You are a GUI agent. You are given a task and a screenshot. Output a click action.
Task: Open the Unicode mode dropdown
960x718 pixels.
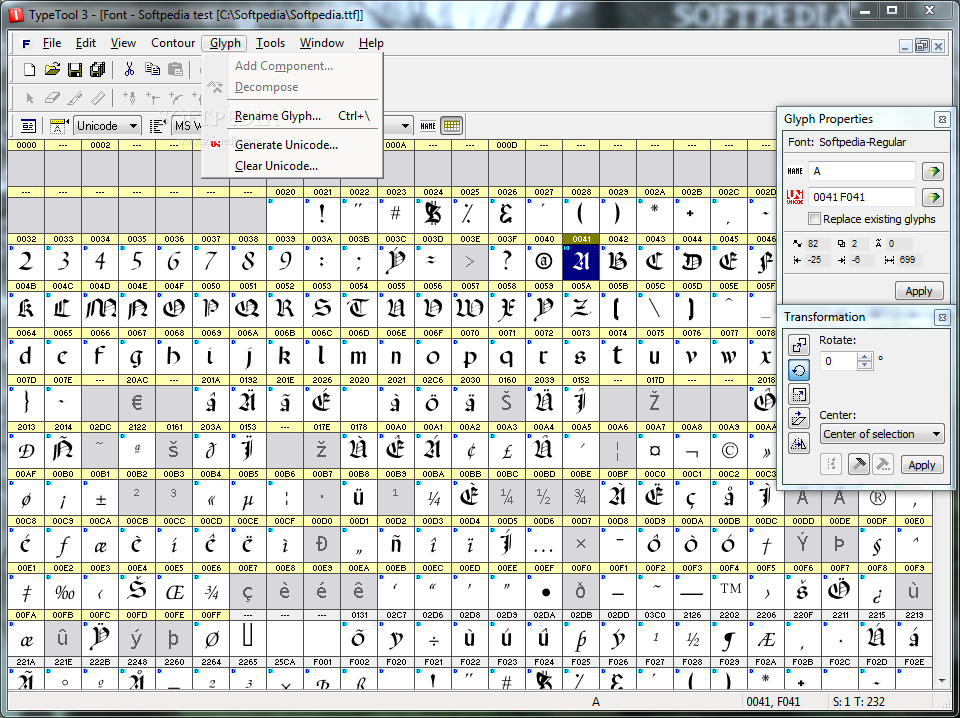coord(108,126)
